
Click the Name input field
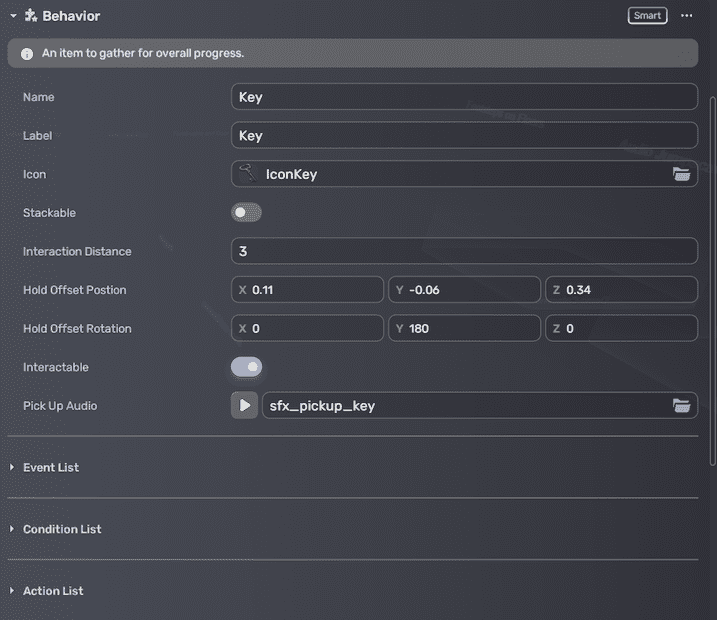(463, 97)
